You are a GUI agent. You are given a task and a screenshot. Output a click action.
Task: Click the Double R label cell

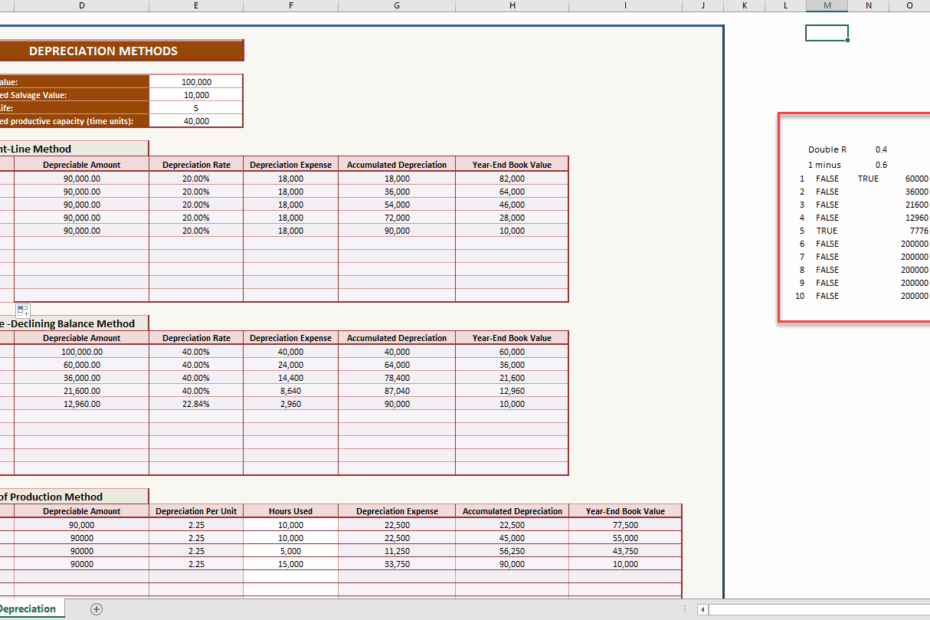[x=827, y=150]
